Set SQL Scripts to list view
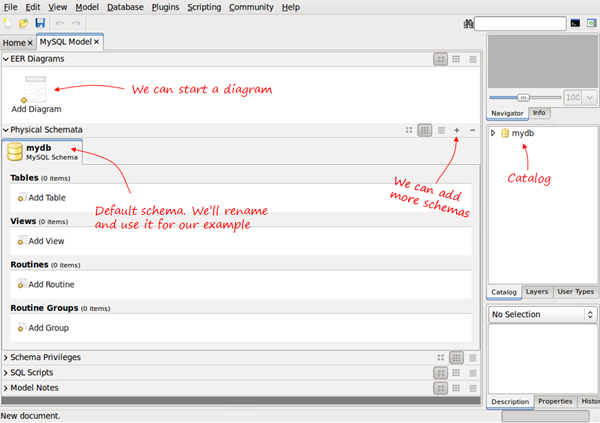 [x=473, y=373]
